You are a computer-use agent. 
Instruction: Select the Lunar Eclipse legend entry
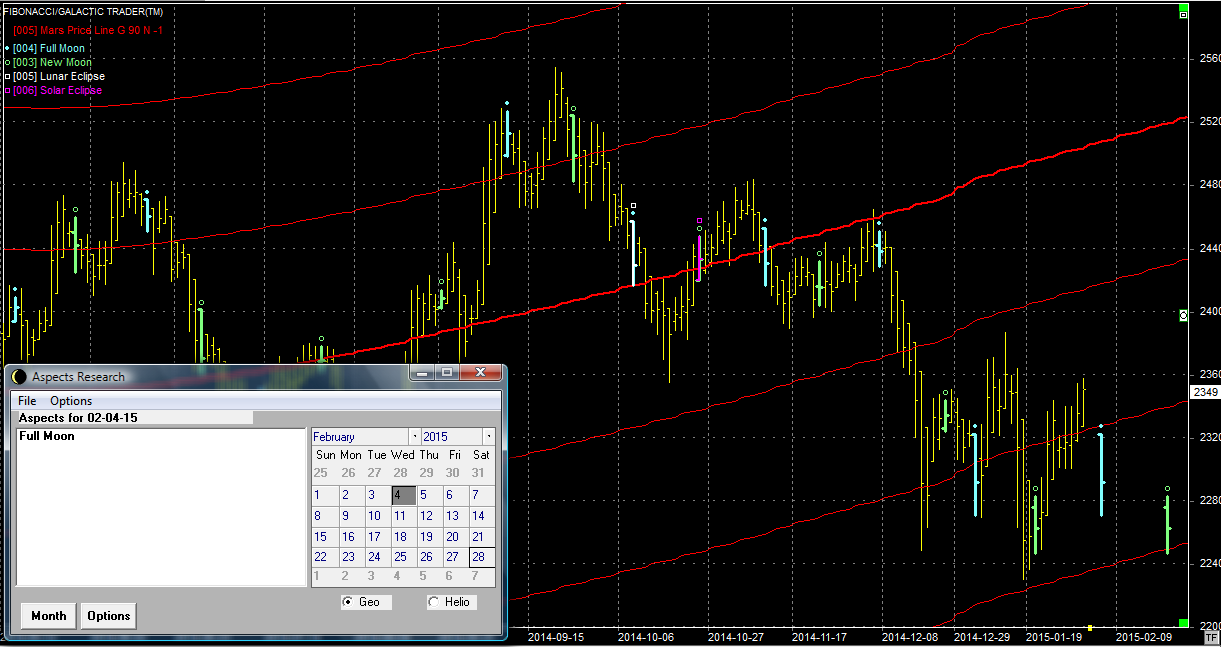tap(54, 76)
